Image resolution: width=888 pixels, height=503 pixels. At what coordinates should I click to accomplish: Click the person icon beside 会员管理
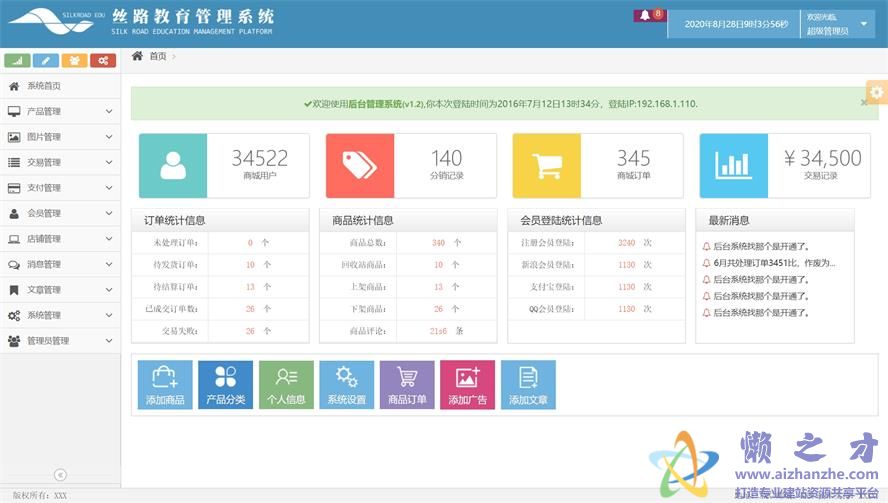14,214
